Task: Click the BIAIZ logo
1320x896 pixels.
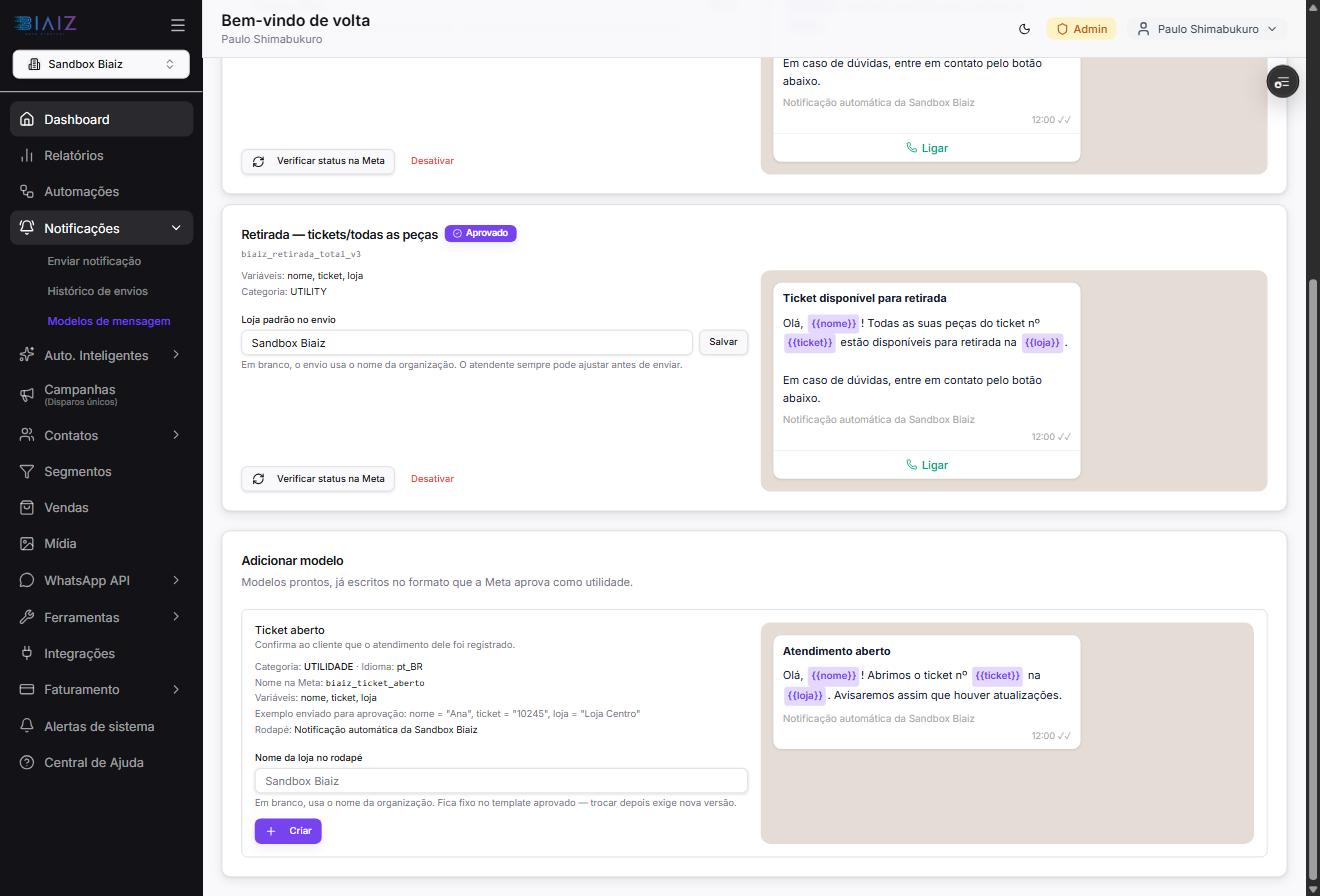Action: pos(47,24)
